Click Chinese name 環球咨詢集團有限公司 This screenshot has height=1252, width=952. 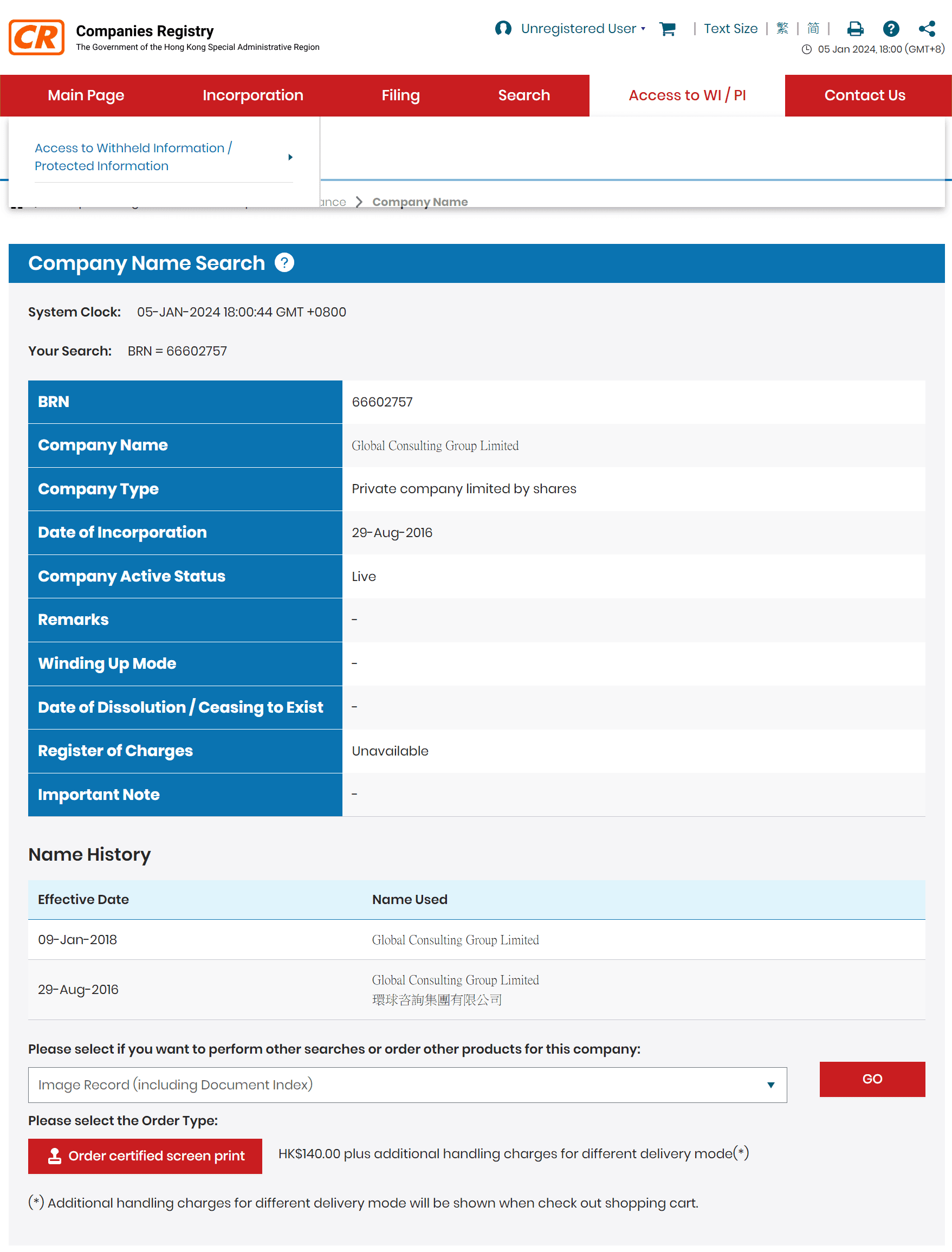[x=436, y=1000]
